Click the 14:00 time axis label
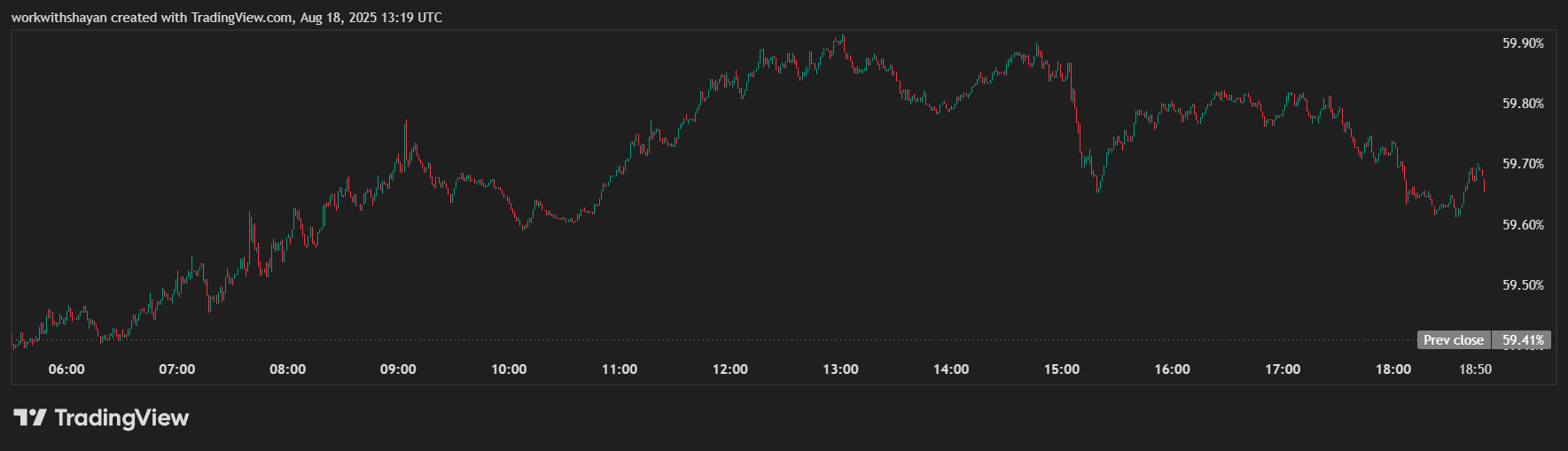The width and height of the screenshot is (1568, 451). [x=951, y=369]
